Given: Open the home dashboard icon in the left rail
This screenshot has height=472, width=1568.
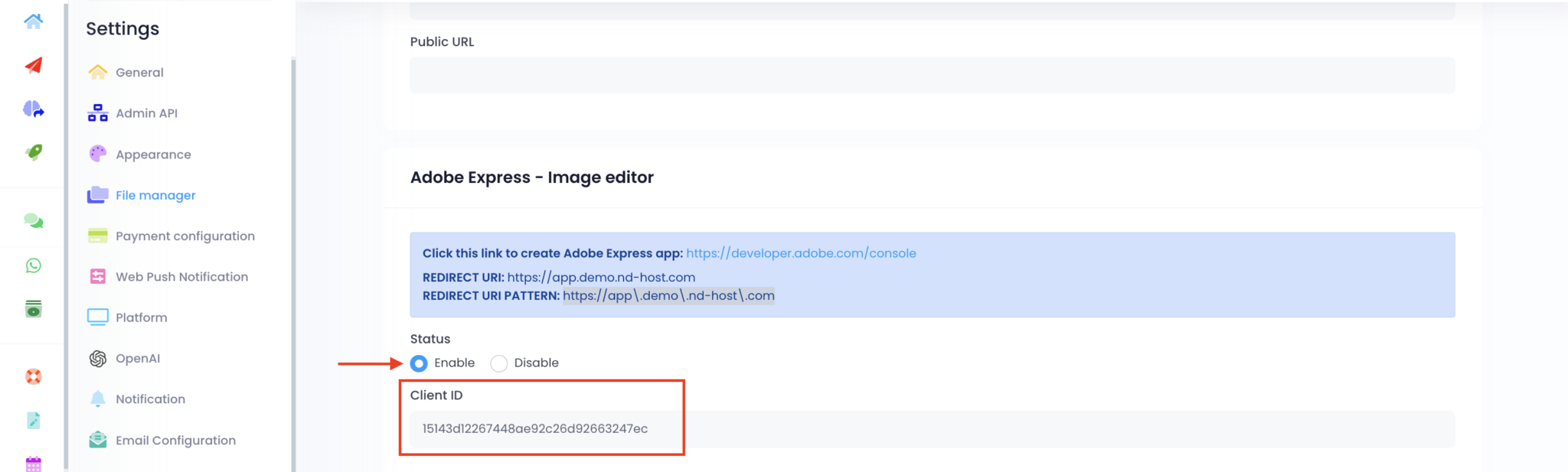Looking at the screenshot, I should pos(33,22).
